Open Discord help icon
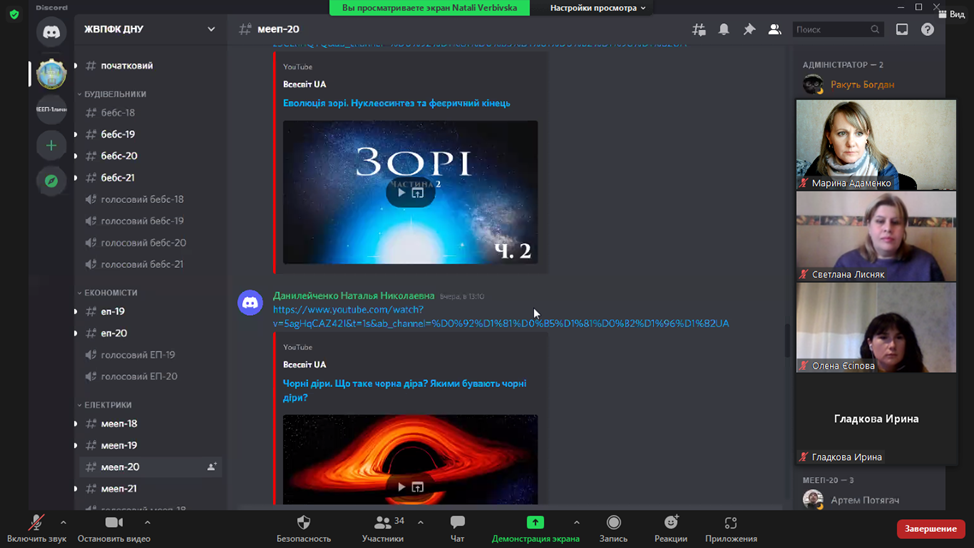974x548 pixels. click(x=927, y=29)
